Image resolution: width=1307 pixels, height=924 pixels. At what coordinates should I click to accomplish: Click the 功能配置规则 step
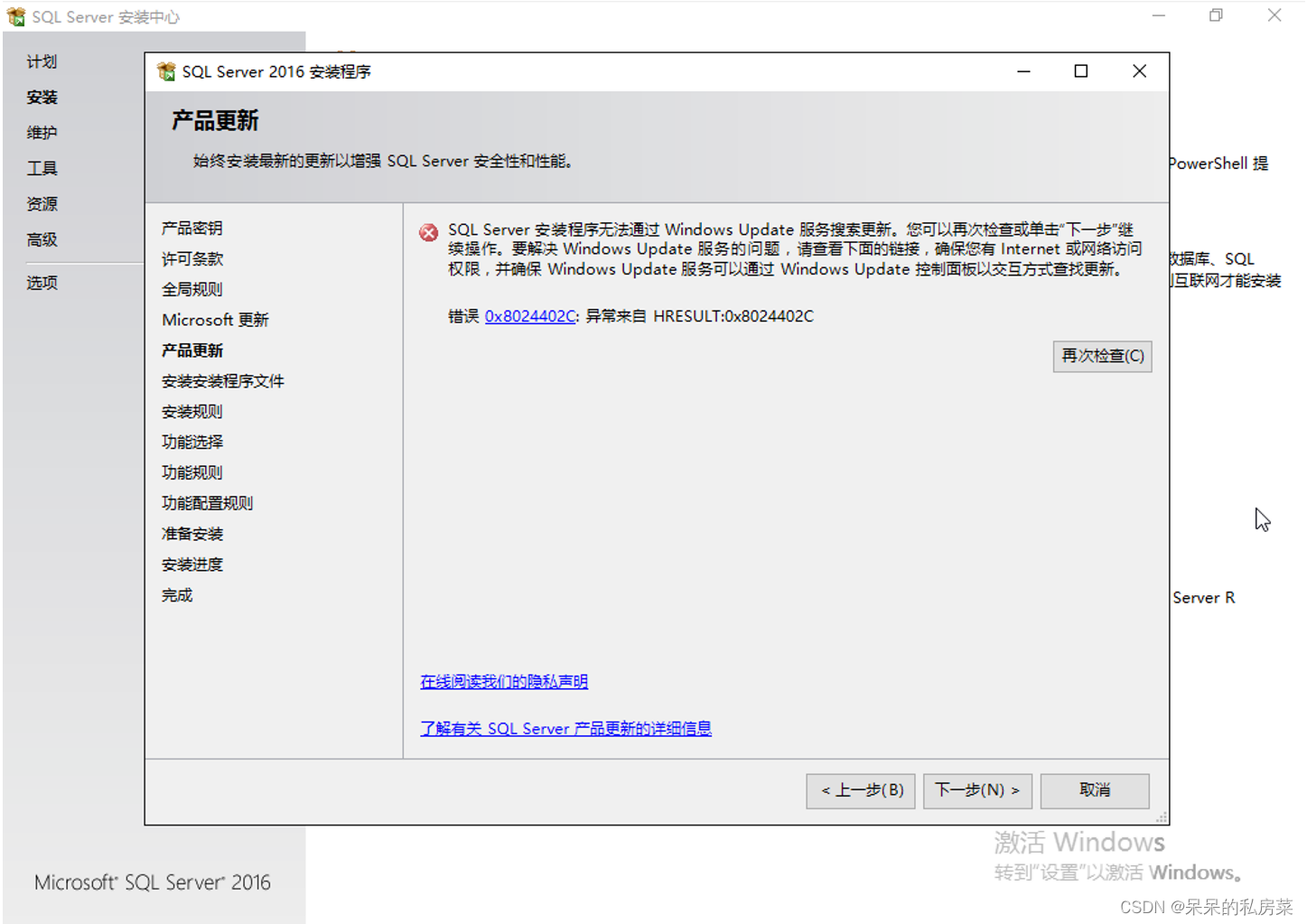pos(207,503)
